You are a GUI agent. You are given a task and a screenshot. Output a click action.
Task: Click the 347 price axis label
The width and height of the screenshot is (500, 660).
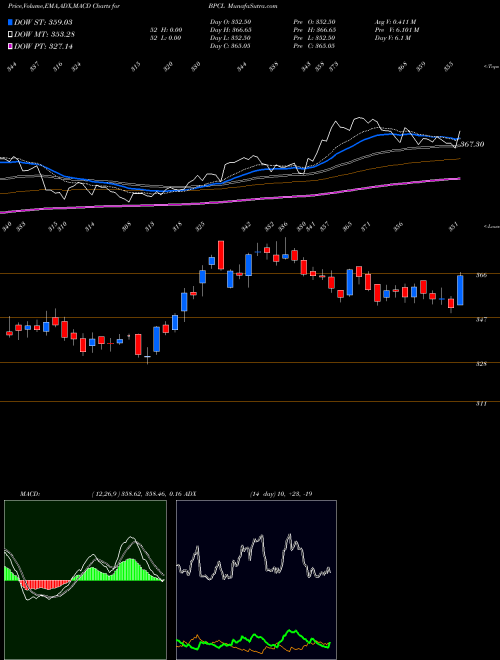pos(482,319)
